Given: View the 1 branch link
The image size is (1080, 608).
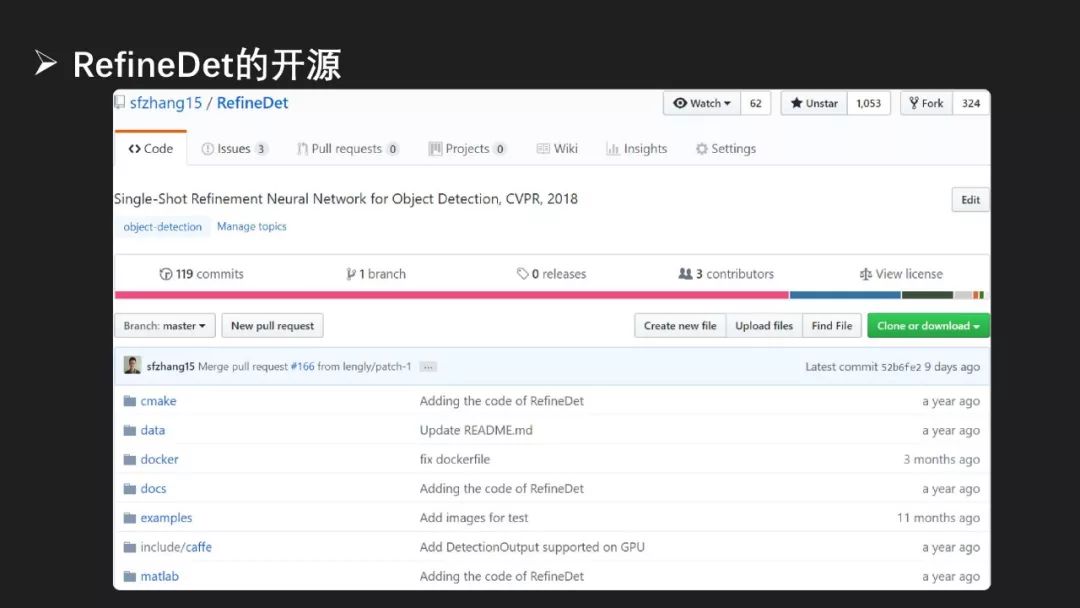Looking at the screenshot, I should coord(376,274).
